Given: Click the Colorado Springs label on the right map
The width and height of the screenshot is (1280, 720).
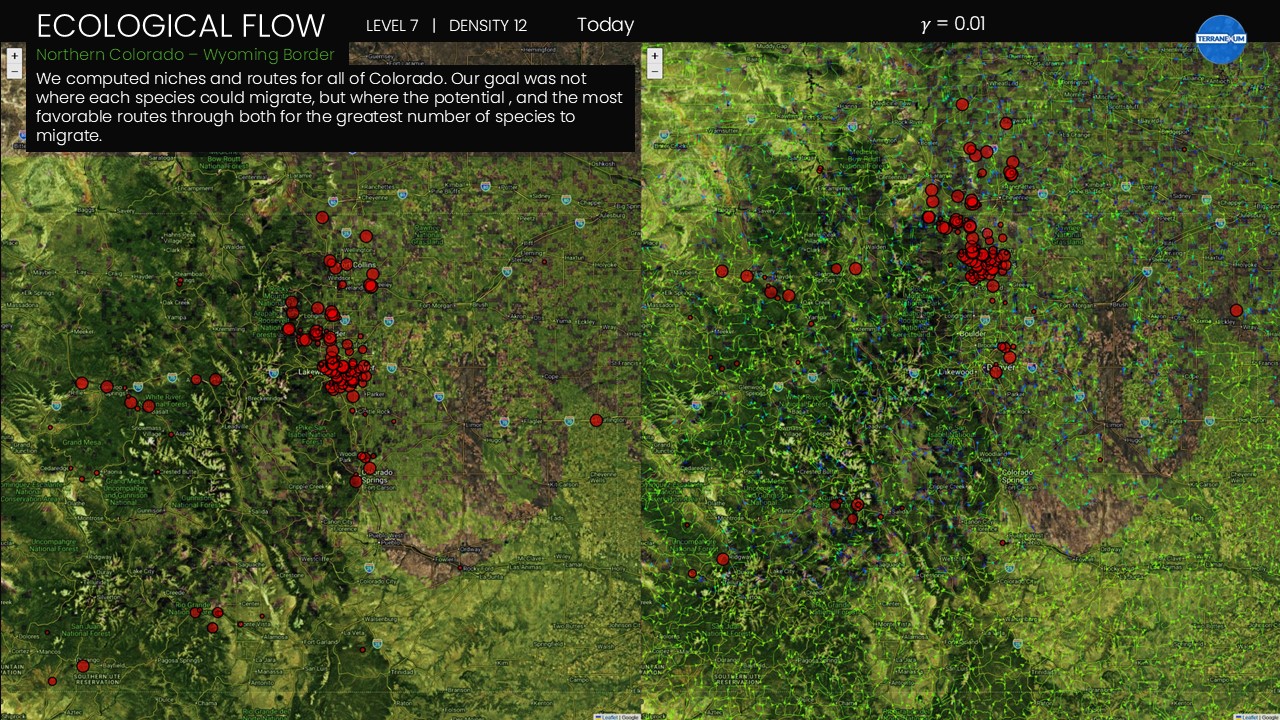Looking at the screenshot, I should [x=1017, y=475].
